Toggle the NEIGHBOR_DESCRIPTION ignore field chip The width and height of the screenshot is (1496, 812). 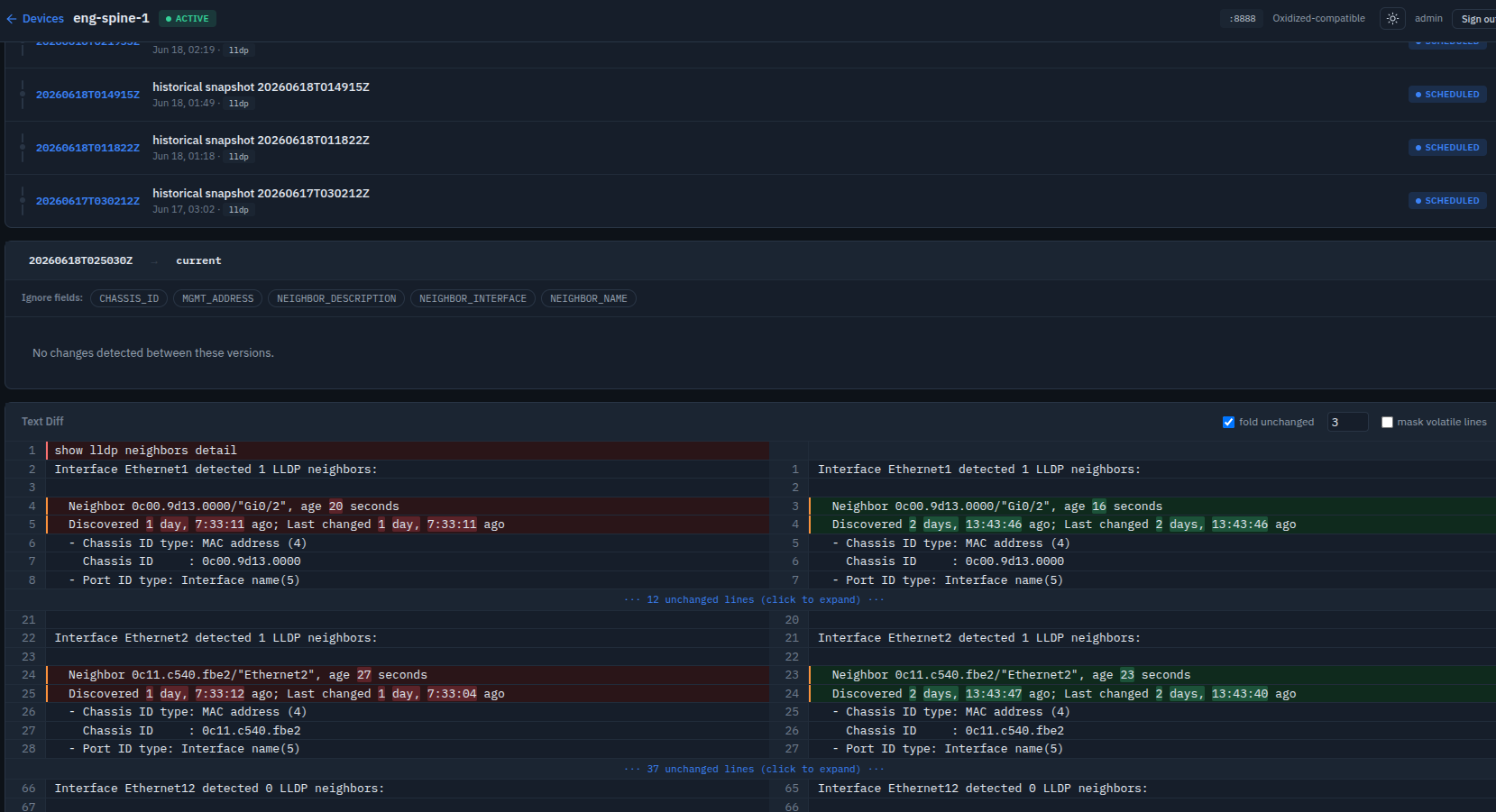tap(336, 298)
